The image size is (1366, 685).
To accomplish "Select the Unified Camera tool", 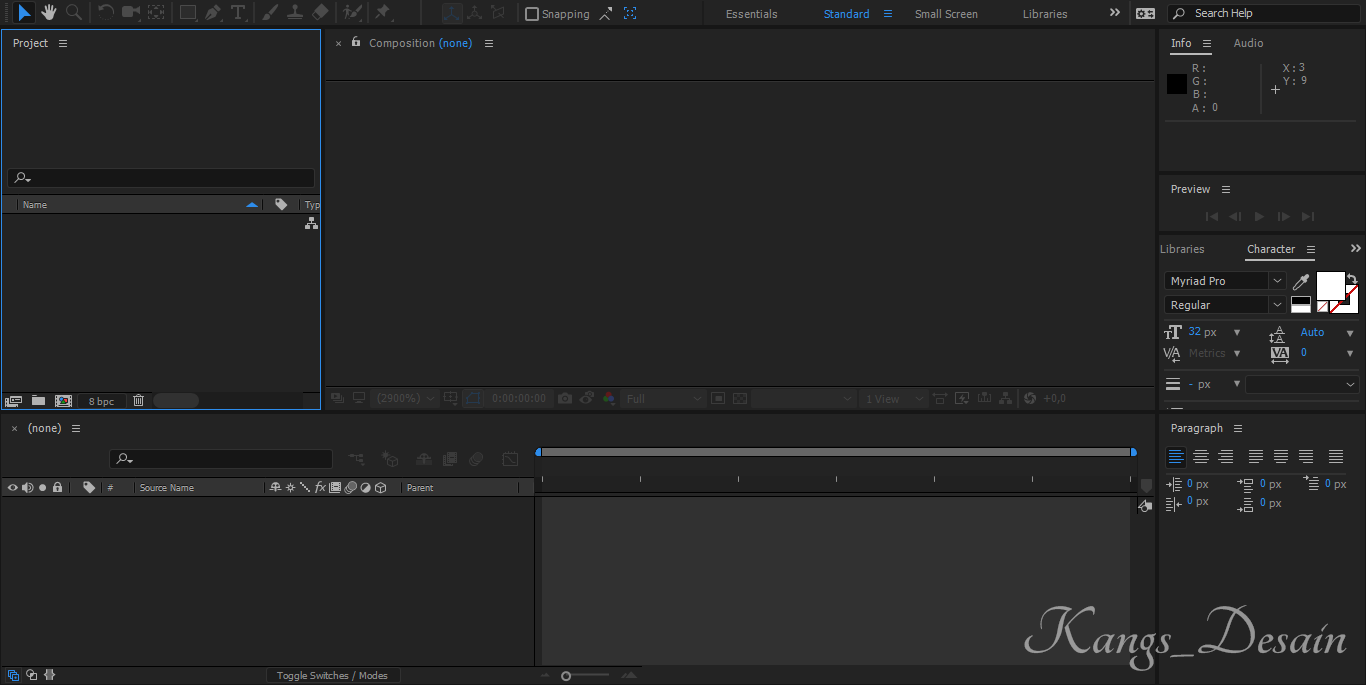I will (x=131, y=13).
